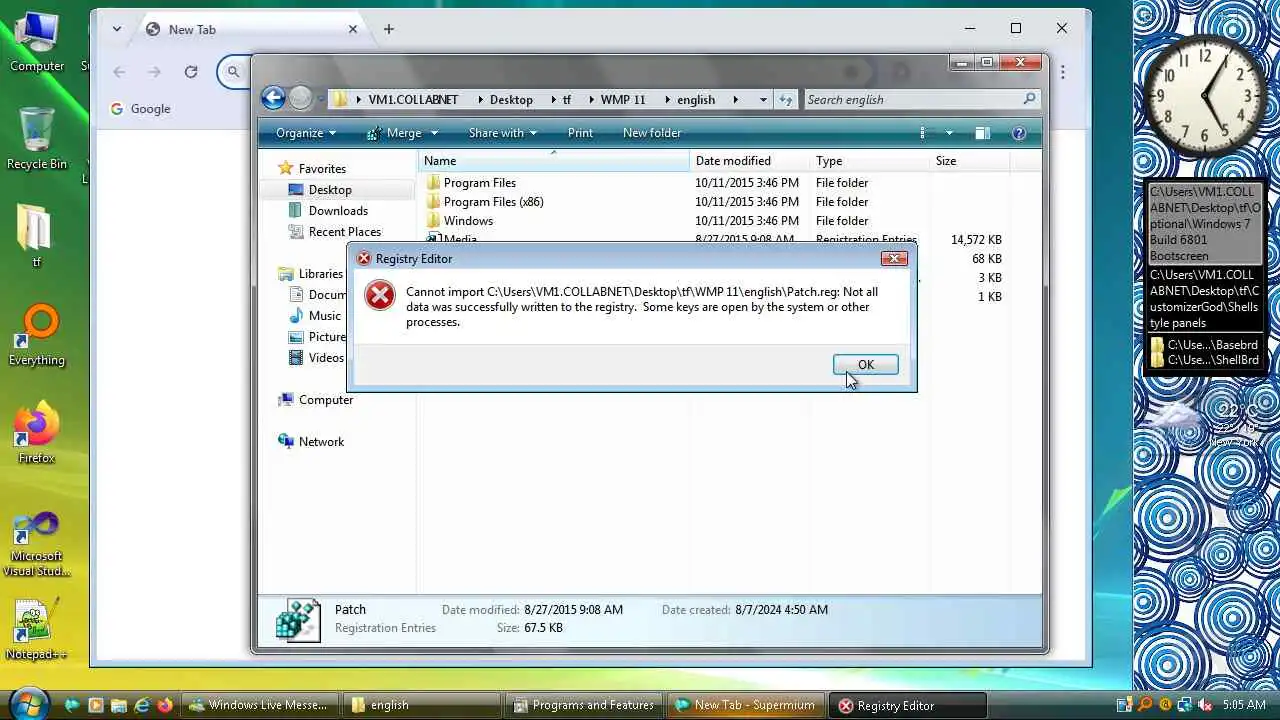The height and width of the screenshot is (720, 1280).
Task: Open the Google bookmark in the browser
Action: [141, 109]
